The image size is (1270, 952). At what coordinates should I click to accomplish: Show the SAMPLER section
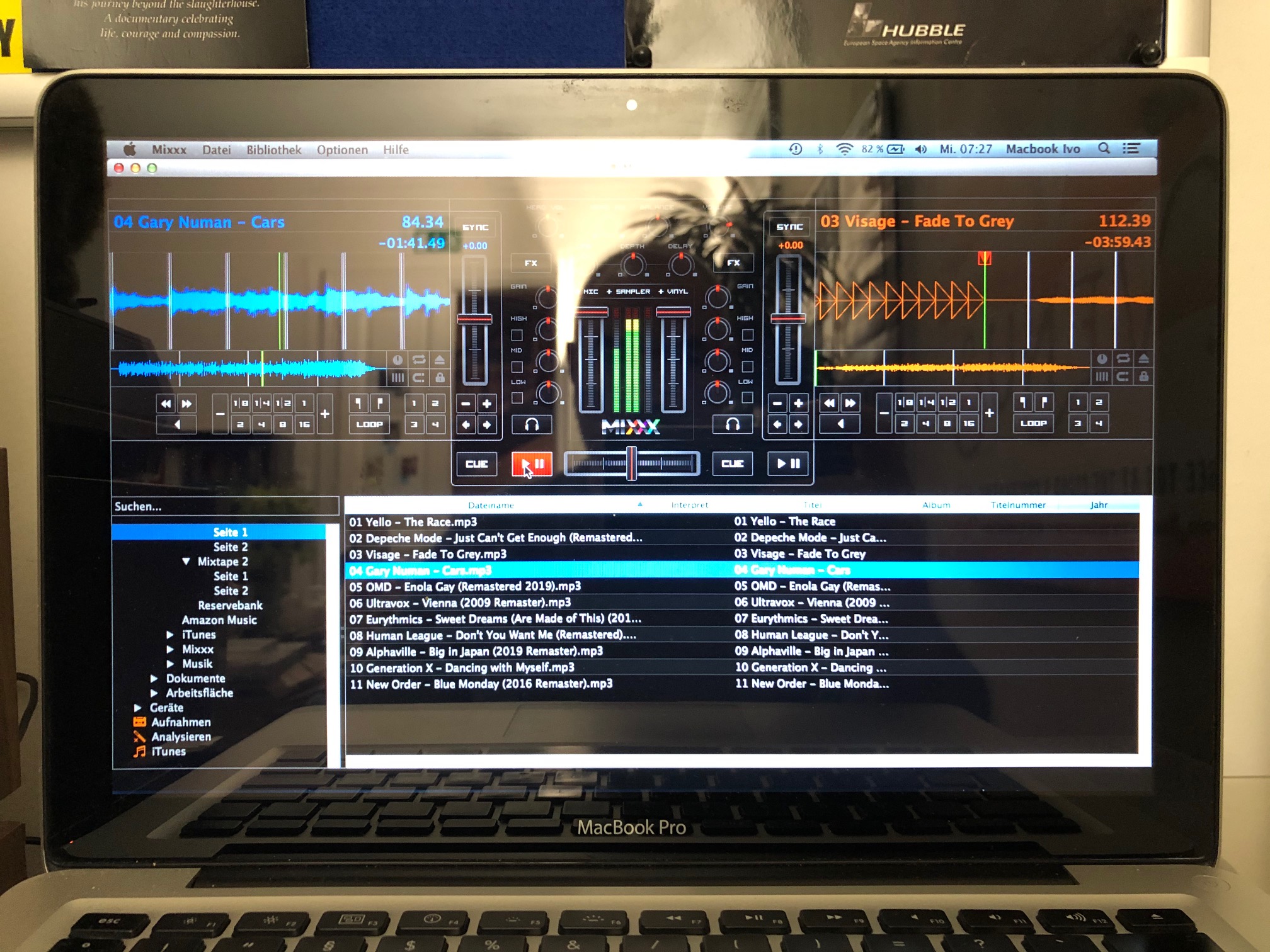(x=628, y=292)
